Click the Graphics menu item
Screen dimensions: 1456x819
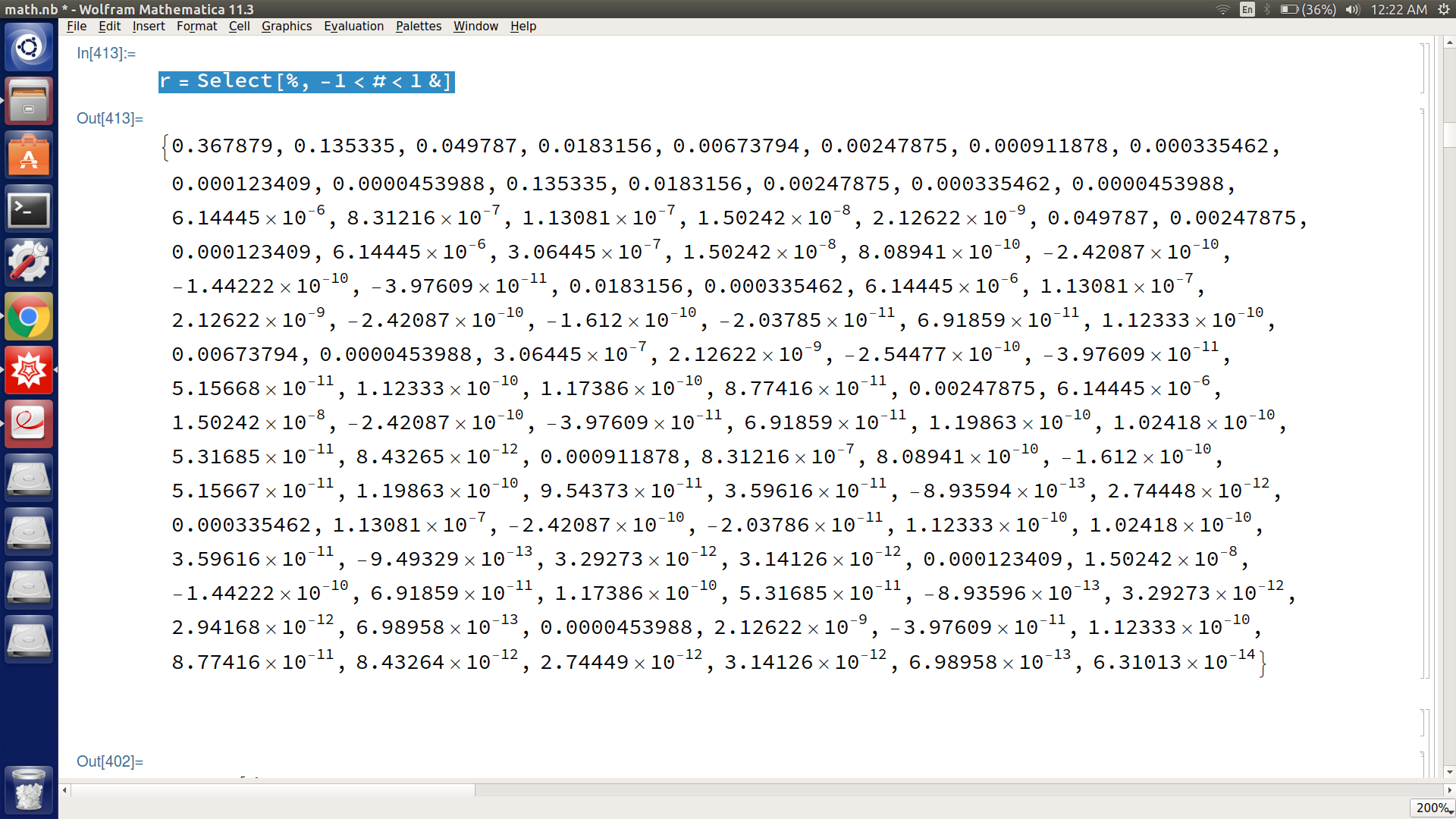pyautogui.click(x=284, y=25)
